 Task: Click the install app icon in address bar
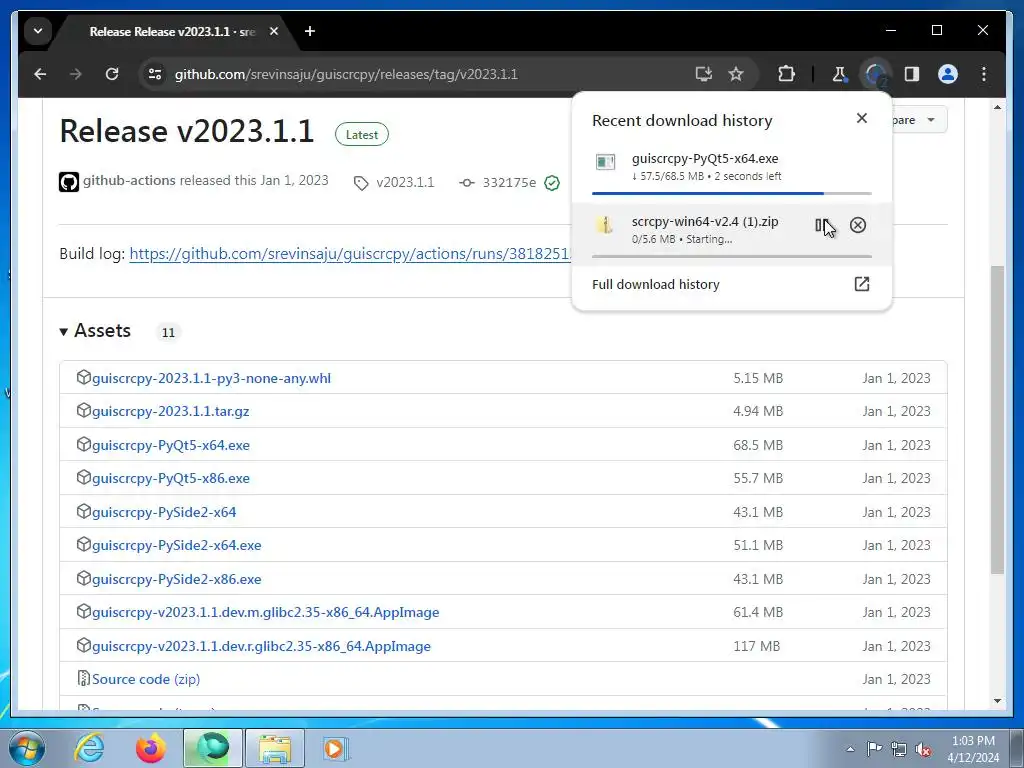[703, 74]
